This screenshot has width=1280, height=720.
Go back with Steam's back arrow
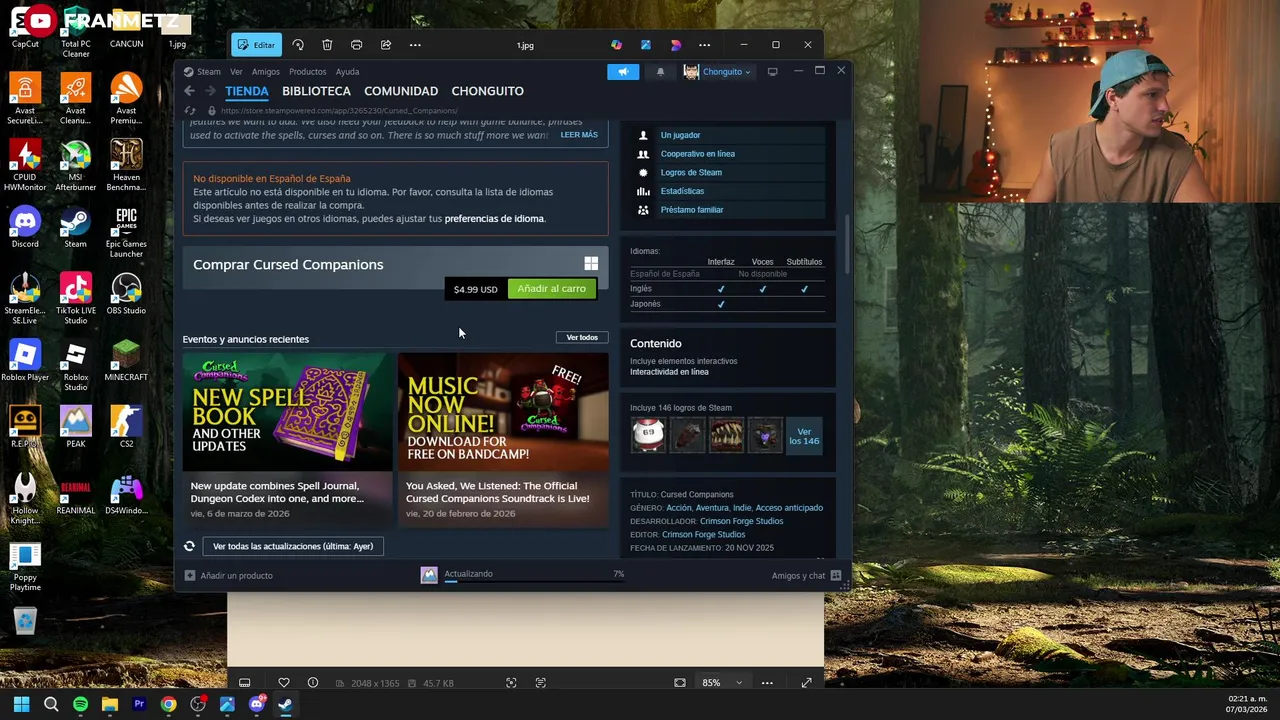click(189, 91)
